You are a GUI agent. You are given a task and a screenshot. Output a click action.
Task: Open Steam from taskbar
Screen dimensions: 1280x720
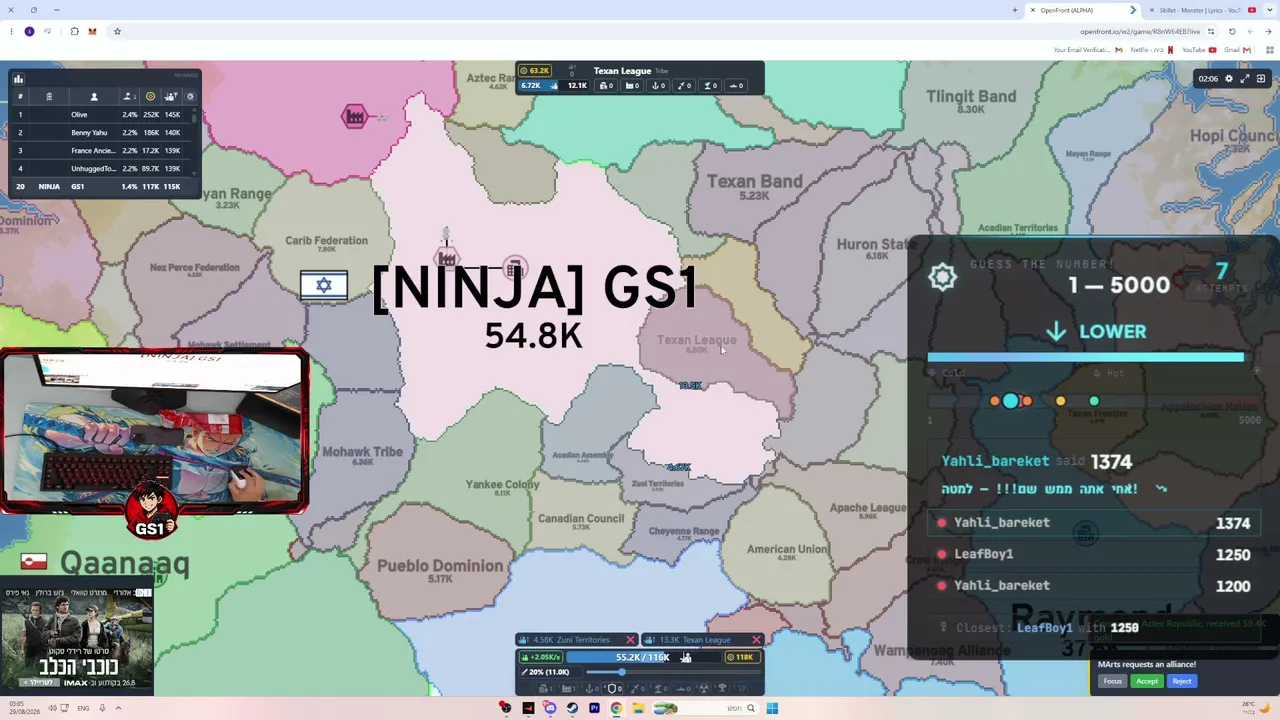pyautogui.click(x=572, y=708)
